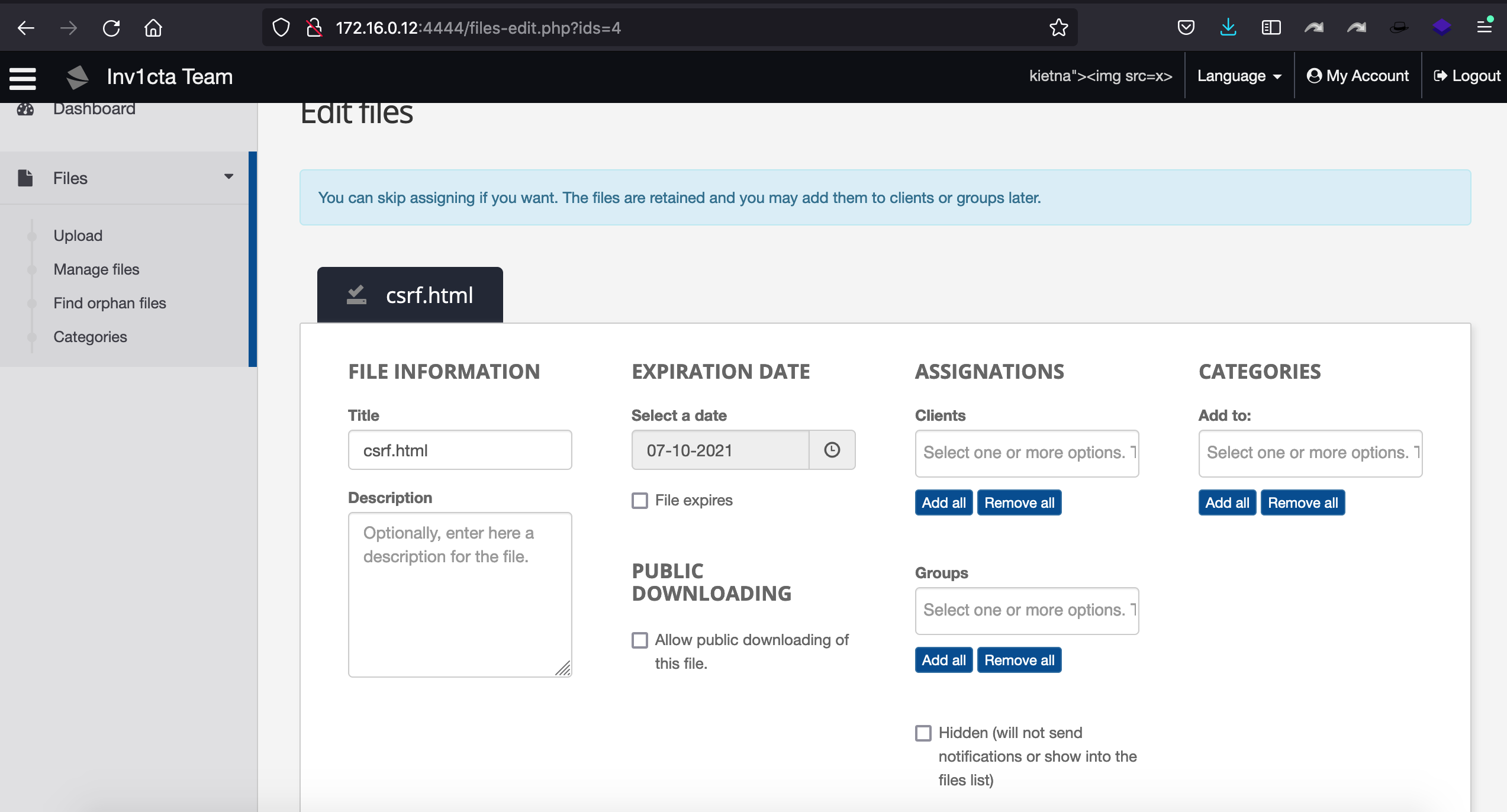The image size is (1507, 812).
Task: Open the Clients selection dropdown
Action: [x=1026, y=453]
